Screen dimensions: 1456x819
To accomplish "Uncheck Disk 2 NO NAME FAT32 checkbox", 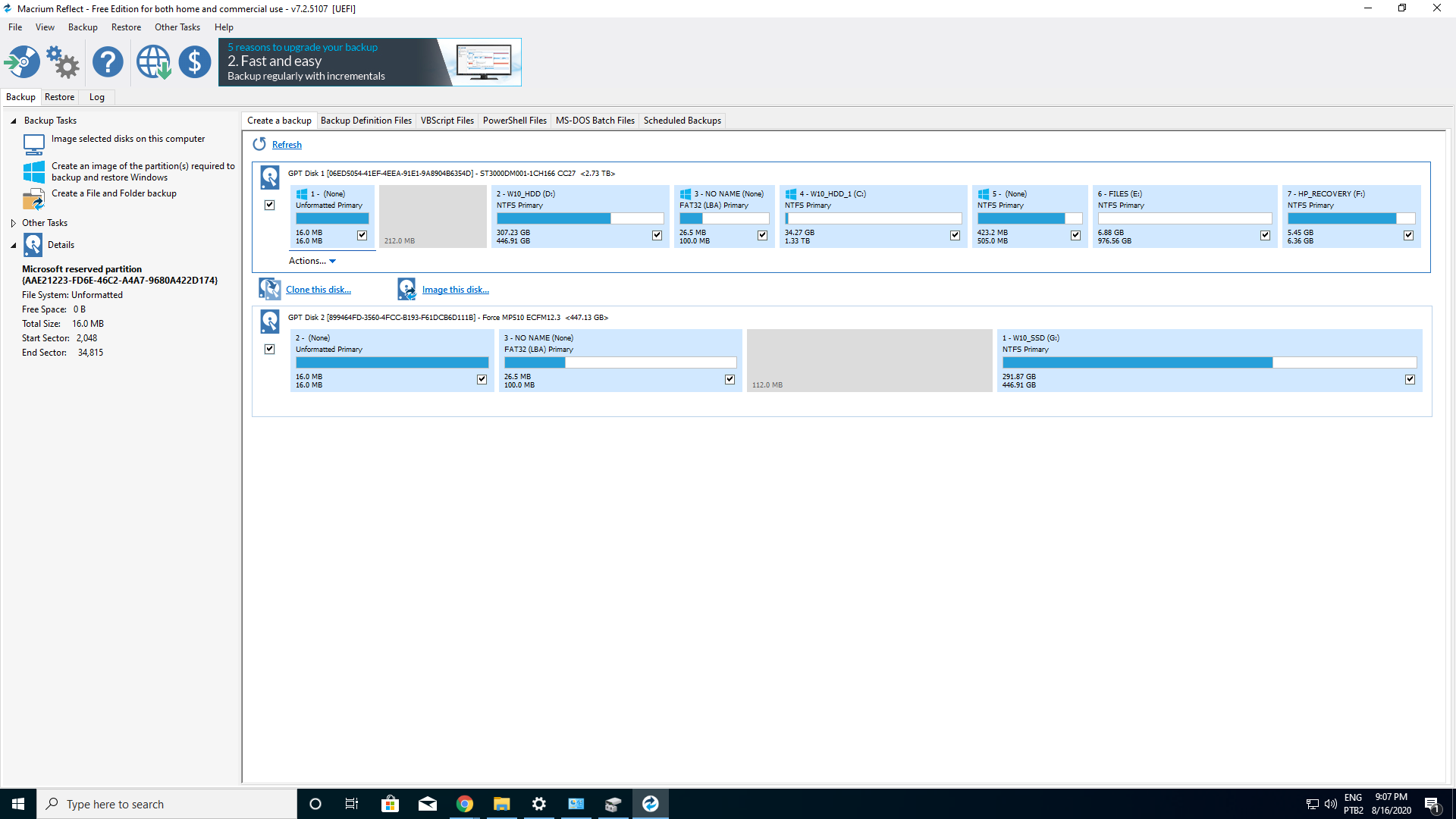I will coord(730,379).
